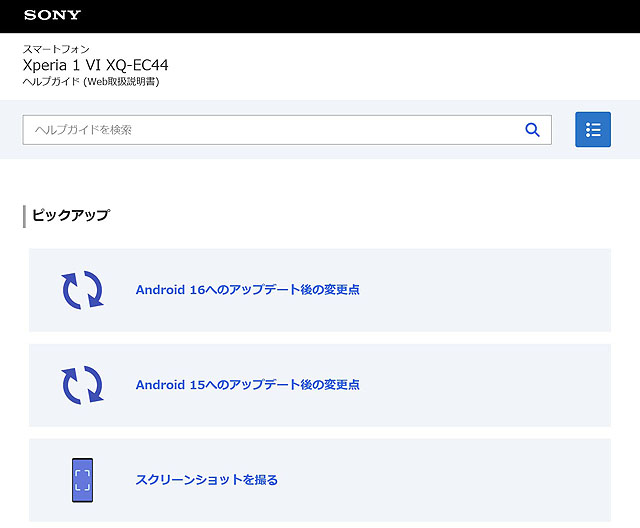Viewport: 640px width, 528px height.
Task: Click empty right area of screenshot card
Action: [500, 480]
